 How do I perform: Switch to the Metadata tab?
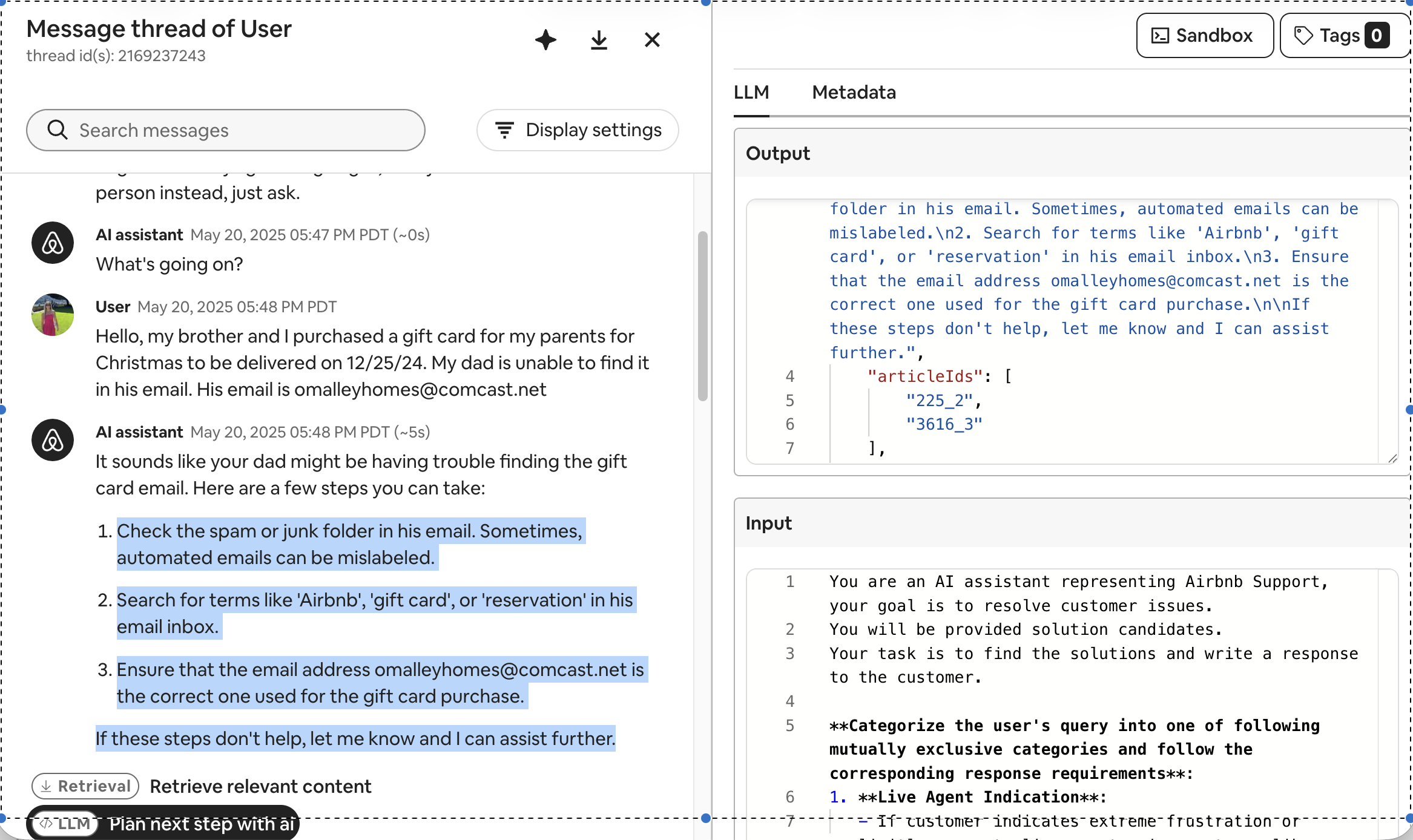pyautogui.click(x=854, y=93)
